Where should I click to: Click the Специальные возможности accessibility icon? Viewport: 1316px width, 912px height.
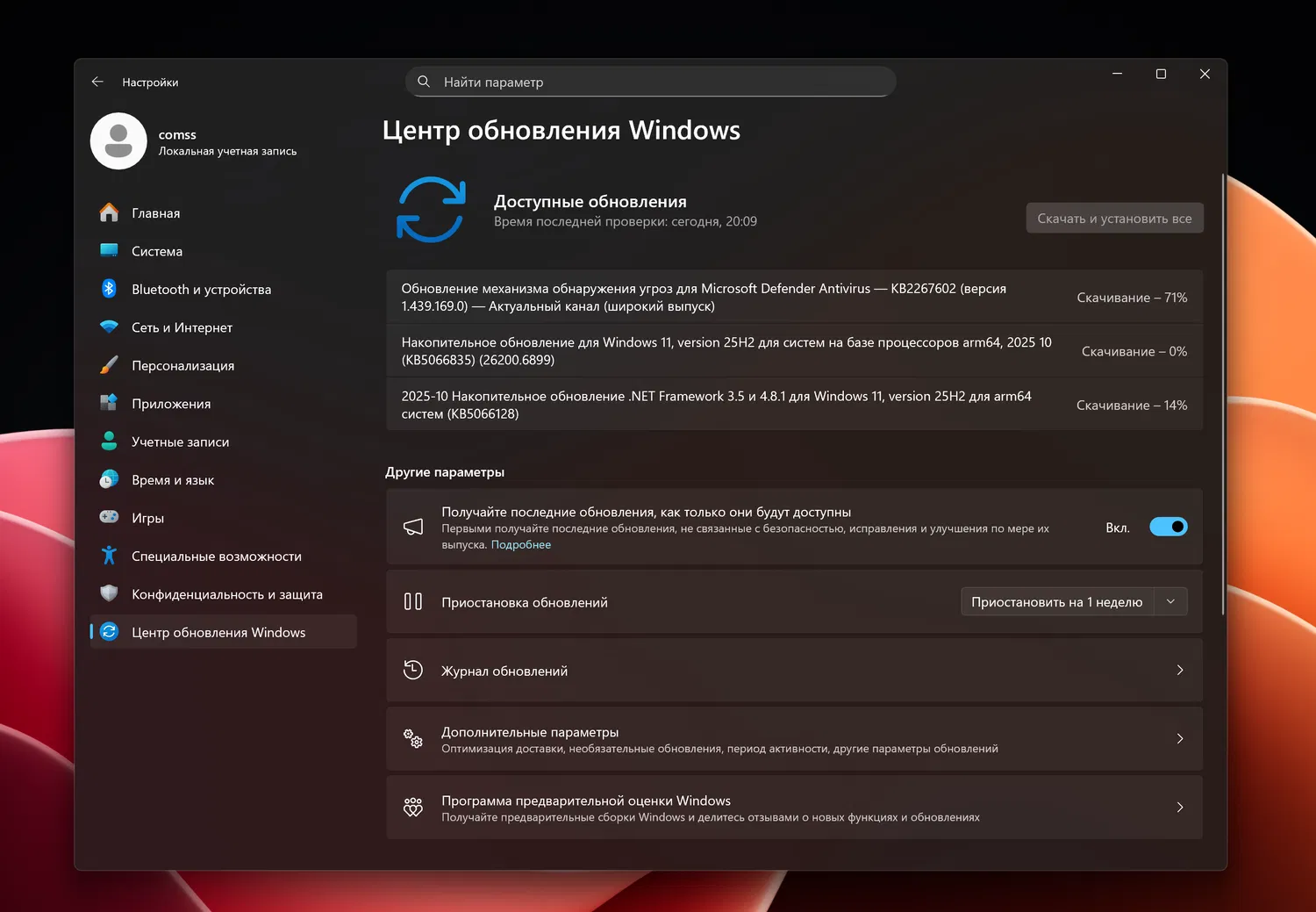pos(109,556)
